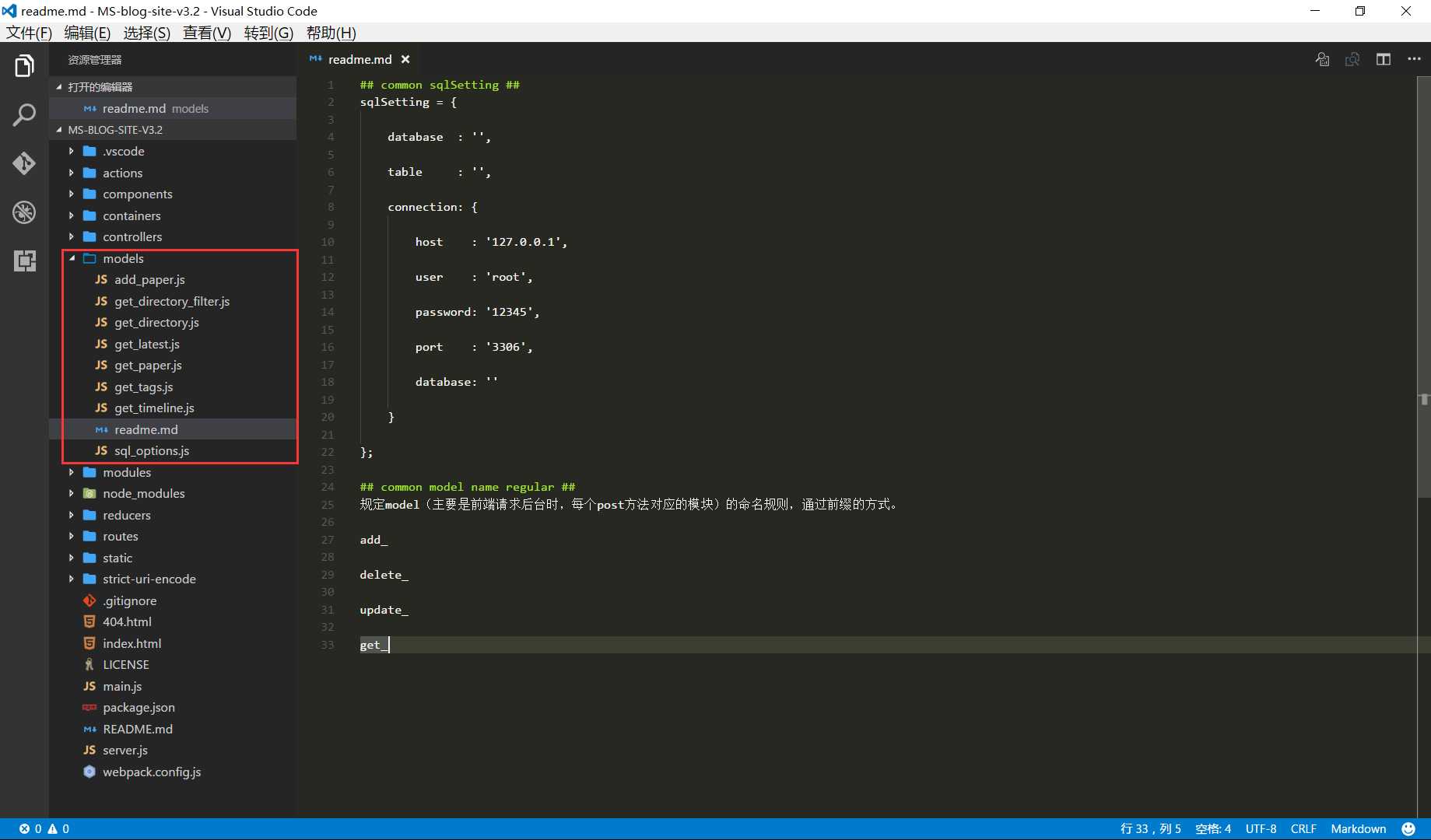Open get_timeline.js file
This screenshot has height=840, width=1431.
coord(154,408)
